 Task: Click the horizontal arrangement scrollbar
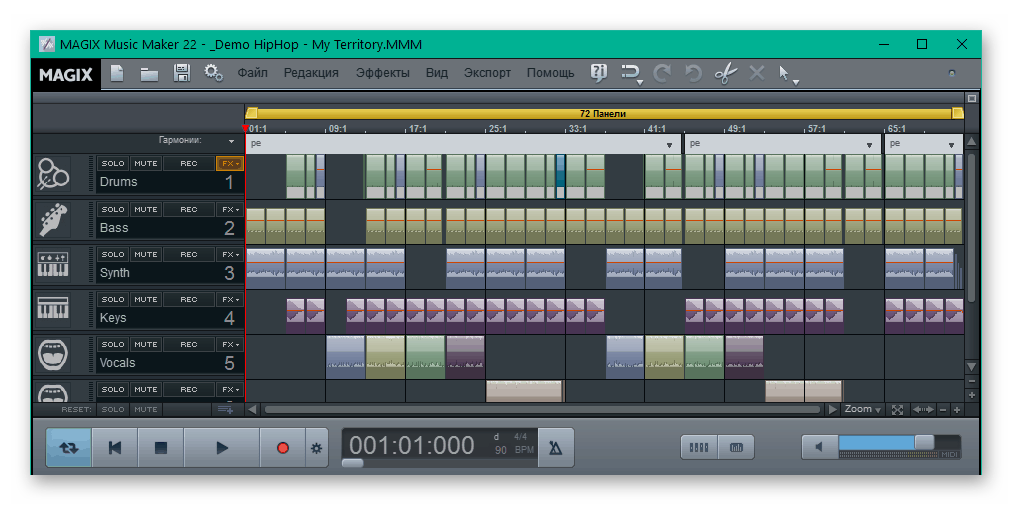click(x=542, y=409)
